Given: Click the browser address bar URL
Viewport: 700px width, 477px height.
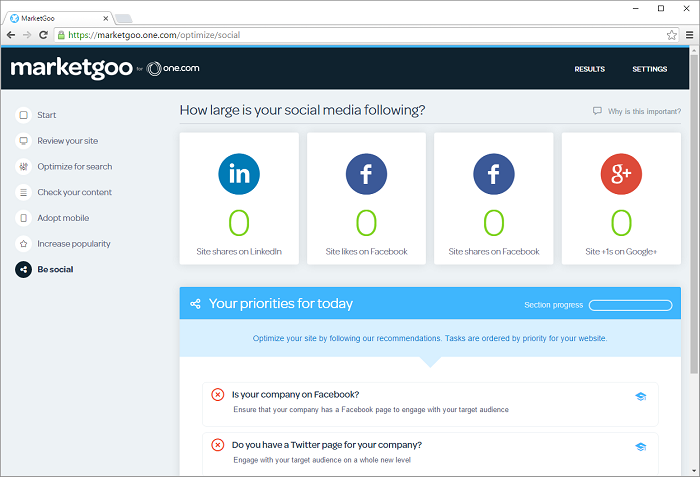Looking at the screenshot, I should [154, 35].
